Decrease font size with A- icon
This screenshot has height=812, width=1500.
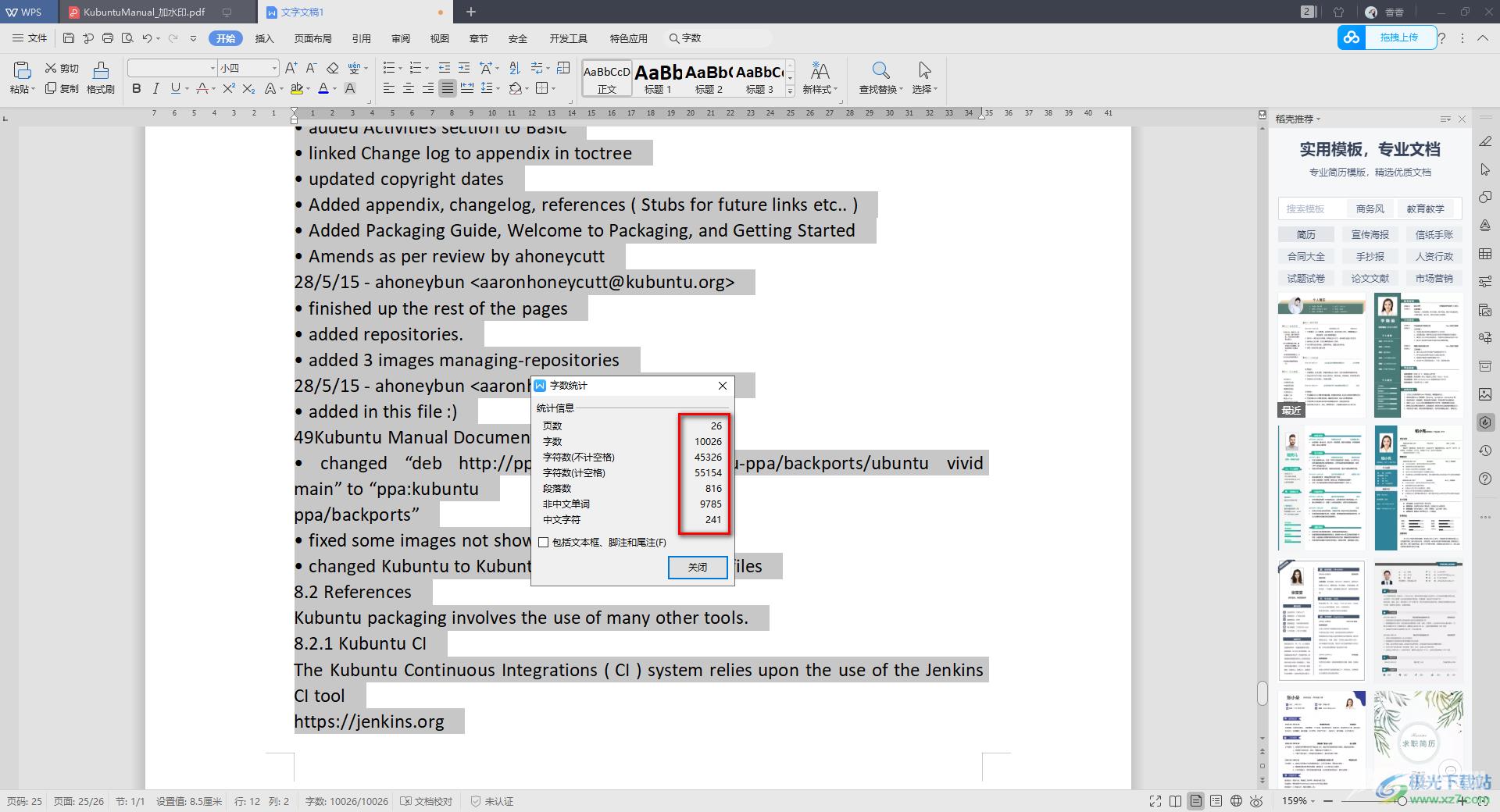click(311, 68)
